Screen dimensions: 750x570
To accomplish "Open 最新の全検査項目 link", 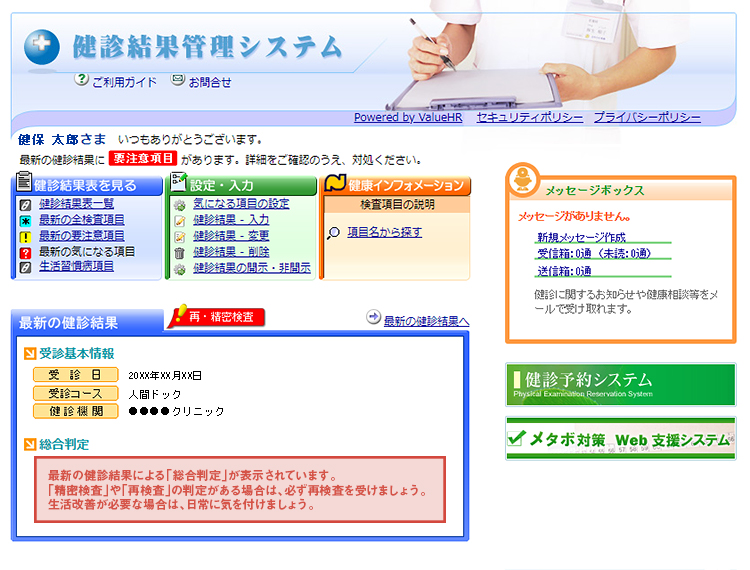I will (x=82, y=219).
